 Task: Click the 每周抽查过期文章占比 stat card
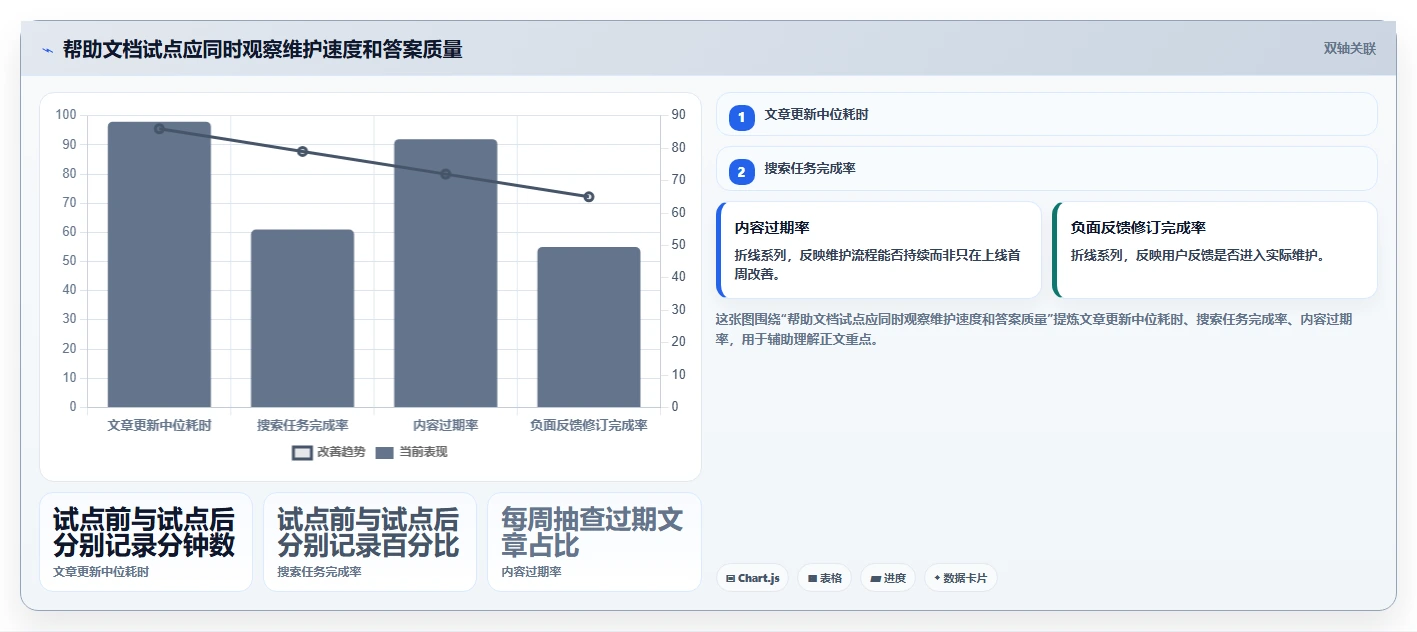click(x=594, y=542)
